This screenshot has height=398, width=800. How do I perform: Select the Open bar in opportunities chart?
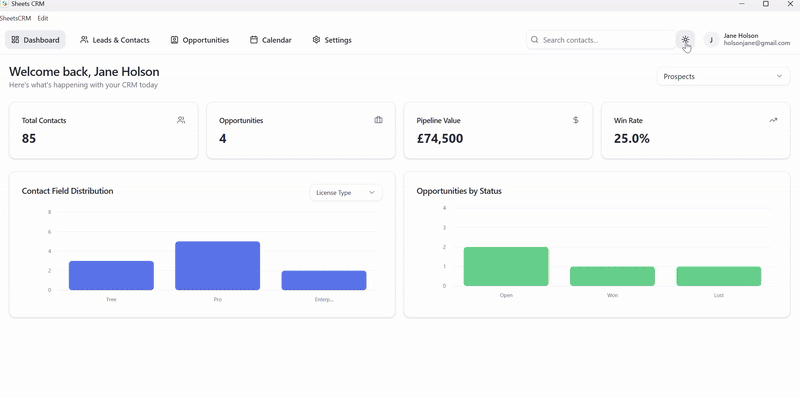(506, 266)
